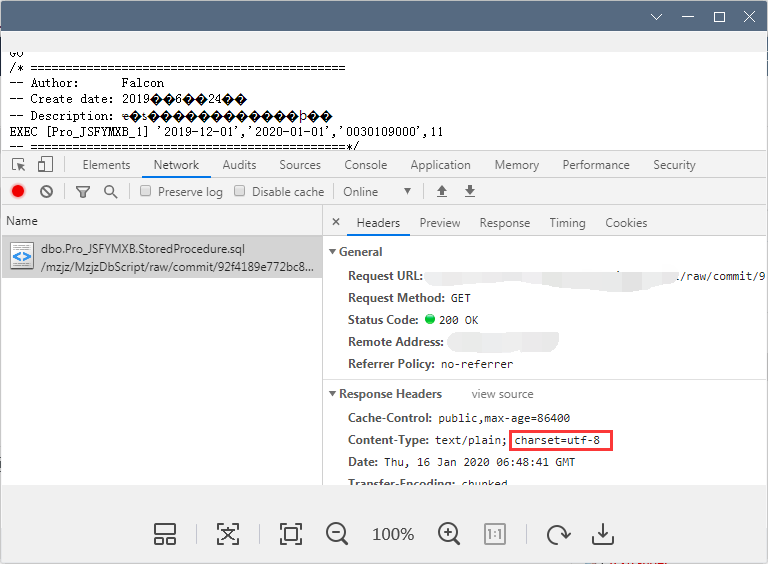Close the request details pane

tap(336, 222)
